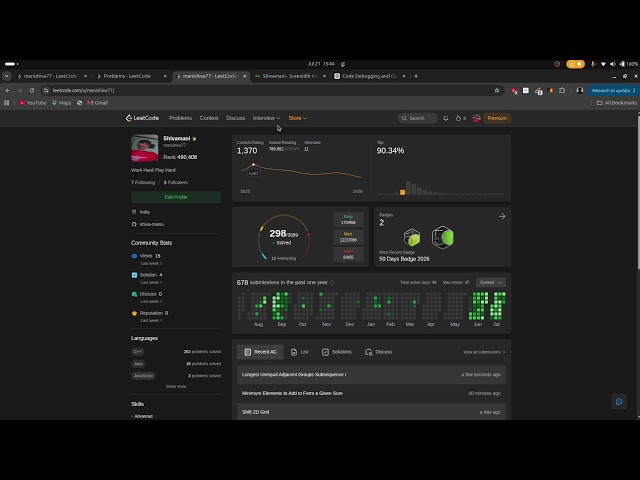Expand the Store dropdown menu

point(298,118)
